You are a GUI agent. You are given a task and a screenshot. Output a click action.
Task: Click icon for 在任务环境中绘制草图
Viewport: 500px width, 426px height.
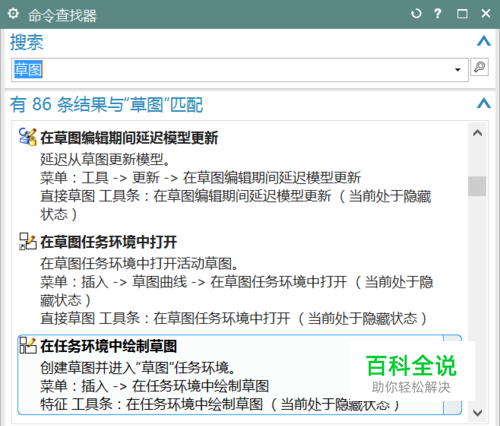point(28,345)
